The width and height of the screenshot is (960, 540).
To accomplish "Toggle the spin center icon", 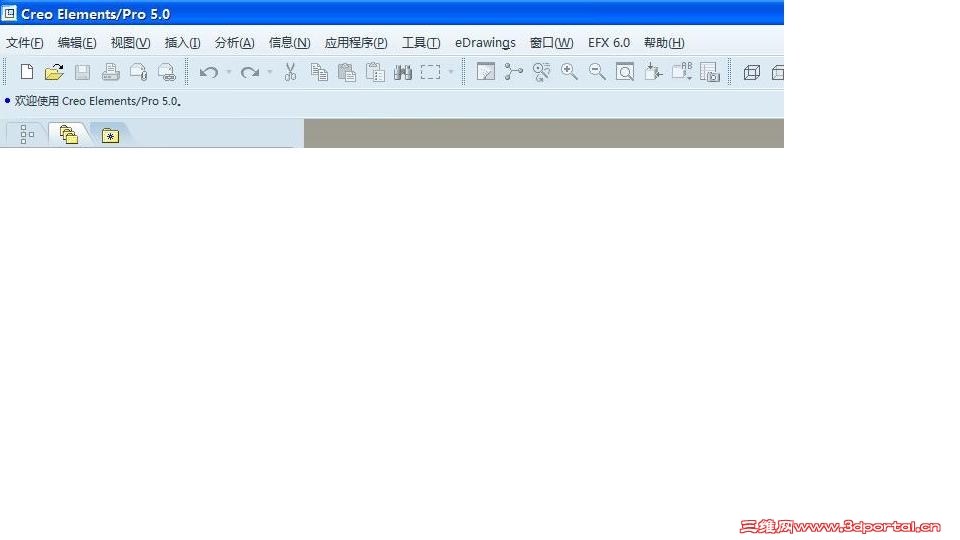I will tap(513, 72).
